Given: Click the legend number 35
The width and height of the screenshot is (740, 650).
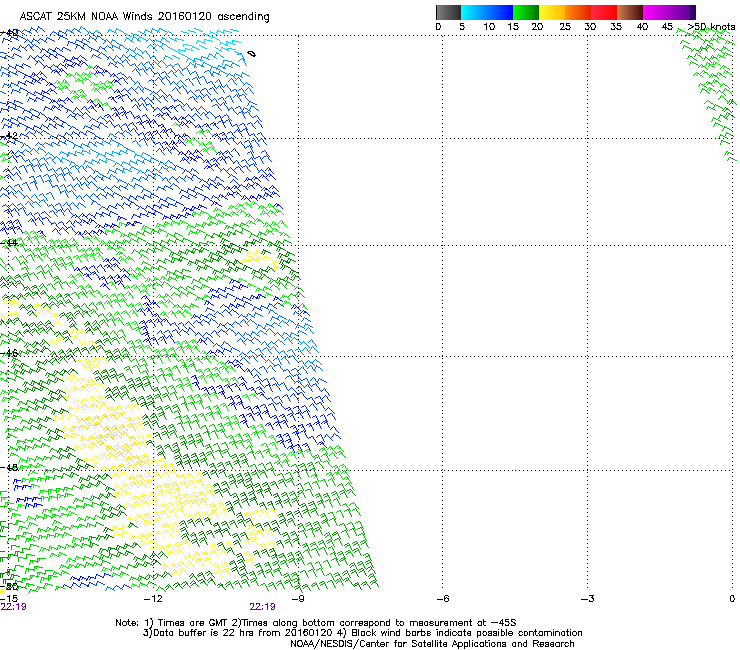Looking at the screenshot, I should click(x=616, y=27).
